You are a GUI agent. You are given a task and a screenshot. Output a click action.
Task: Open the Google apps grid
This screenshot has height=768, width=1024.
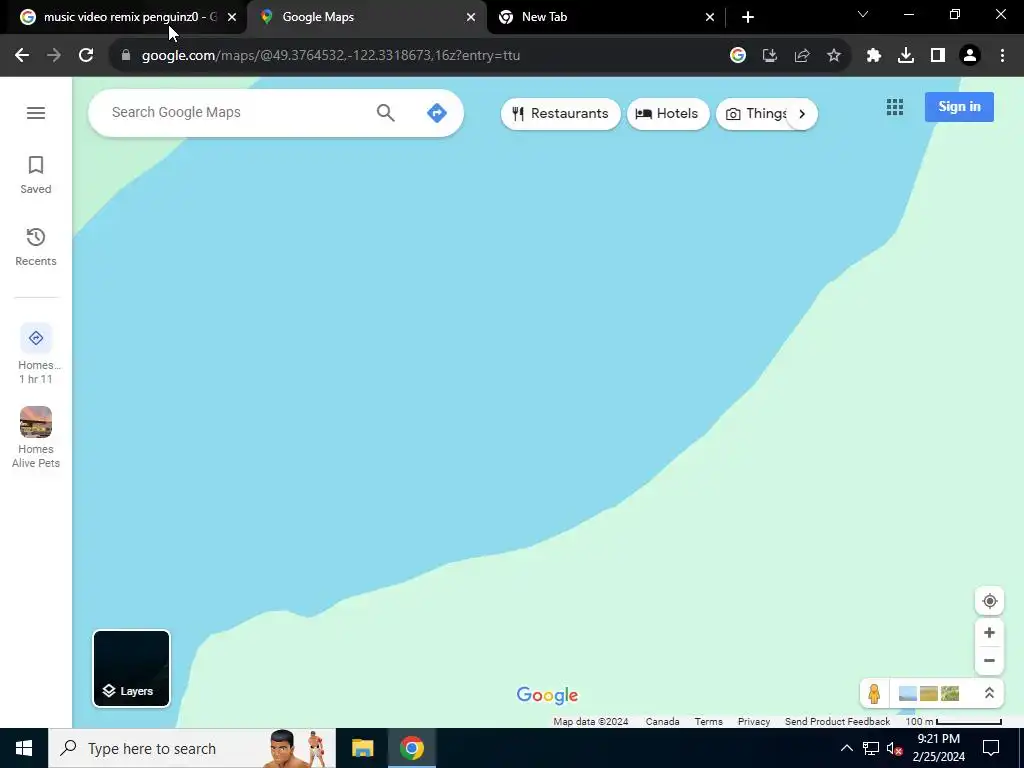coord(895,107)
